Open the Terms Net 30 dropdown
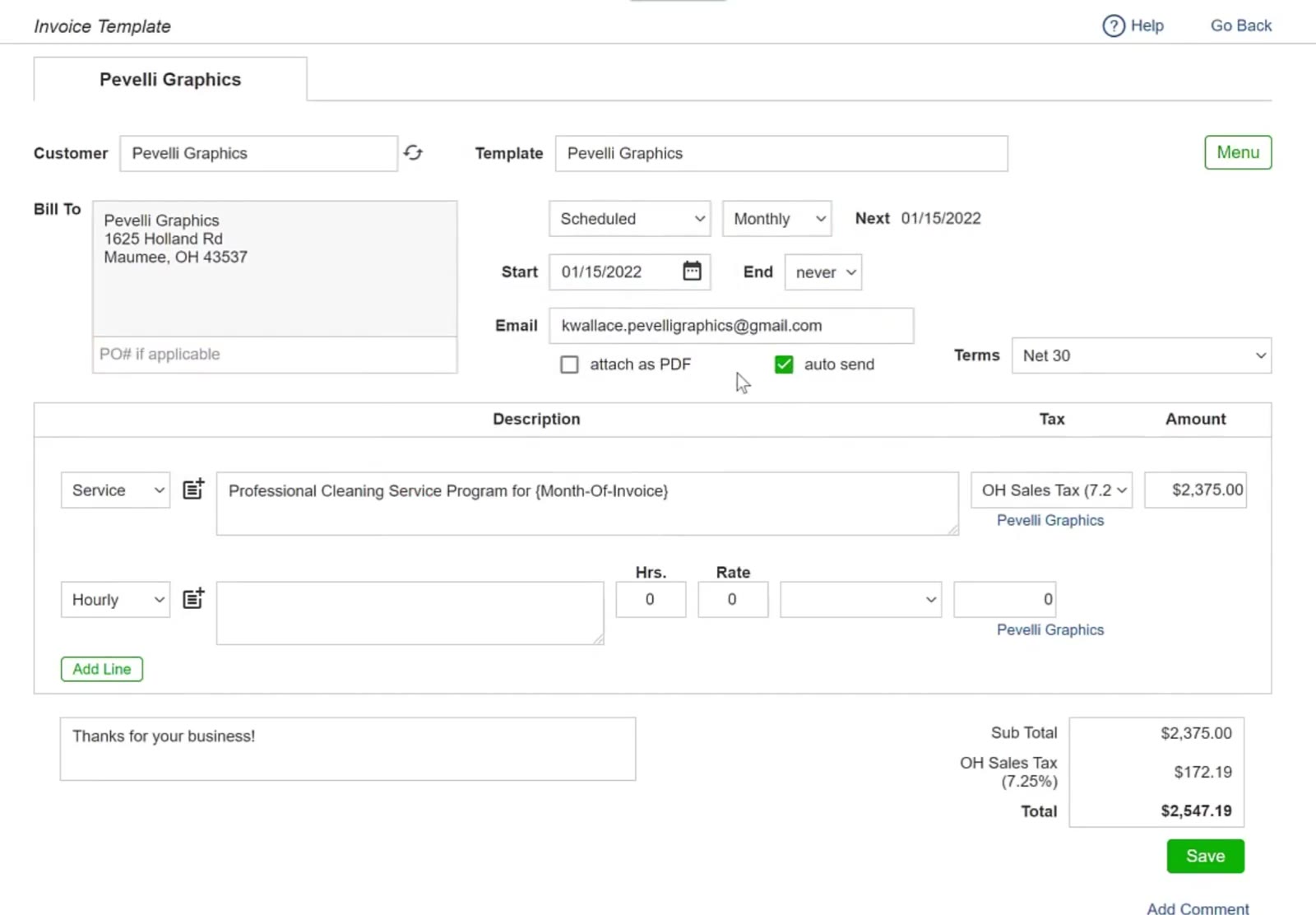 (x=1142, y=355)
